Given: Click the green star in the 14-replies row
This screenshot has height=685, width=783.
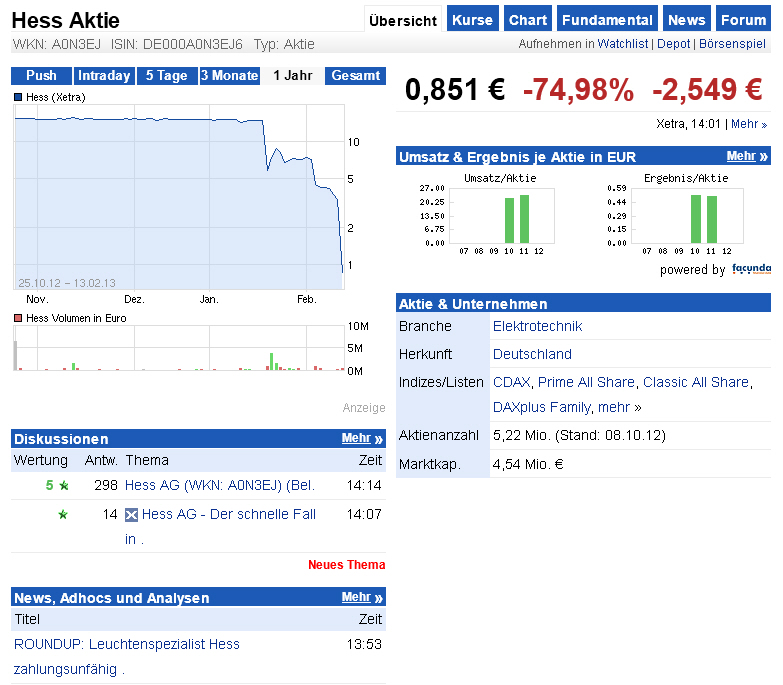Looking at the screenshot, I should click(63, 514).
